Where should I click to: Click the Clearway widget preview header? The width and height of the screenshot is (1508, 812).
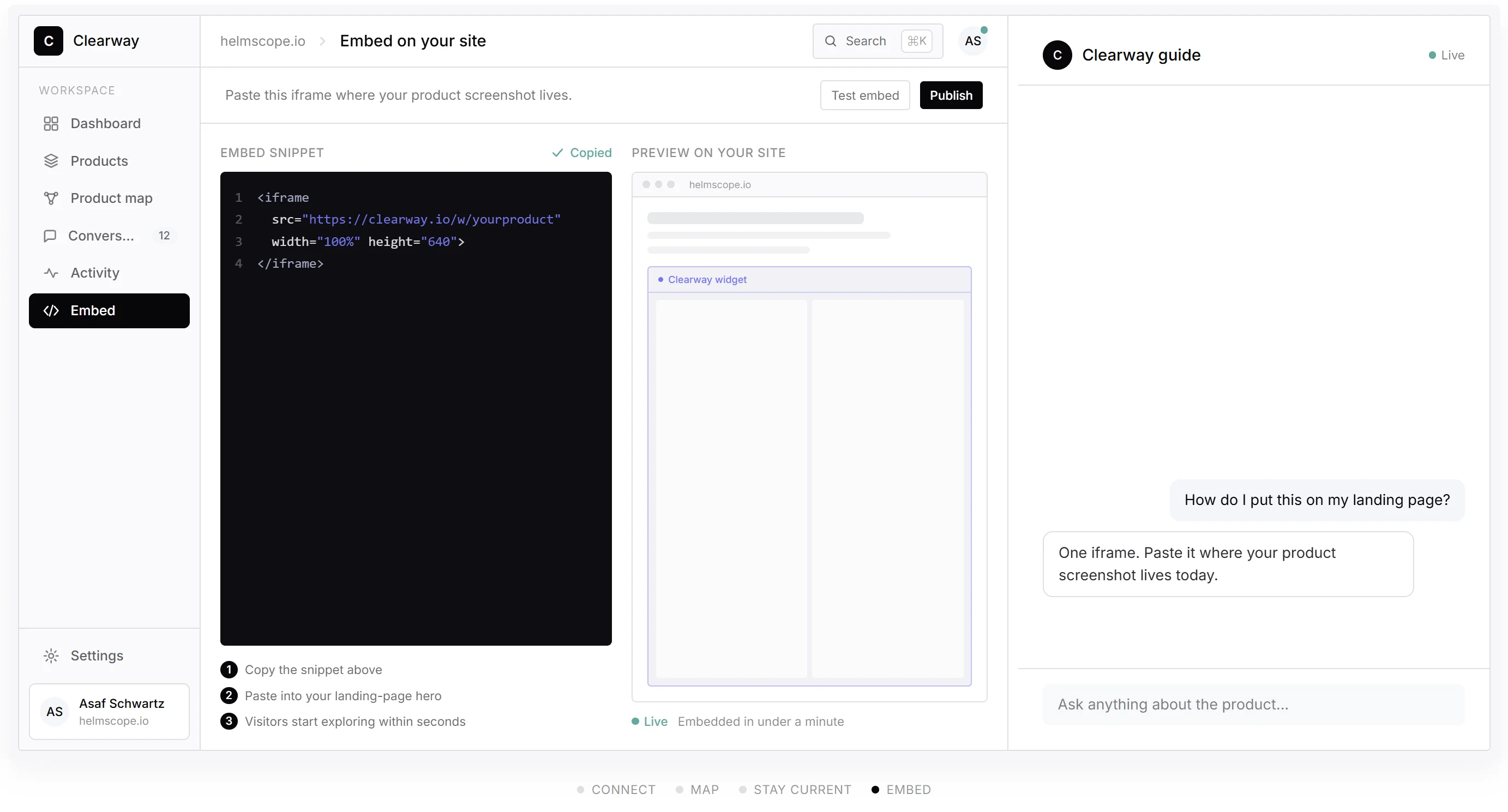tap(809, 280)
